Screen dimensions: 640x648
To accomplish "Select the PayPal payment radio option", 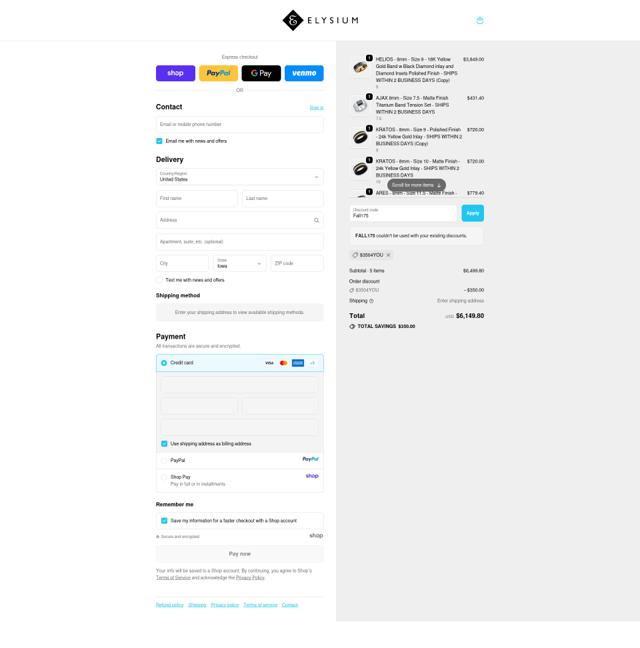I will pyautogui.click(x=164, y=460).
